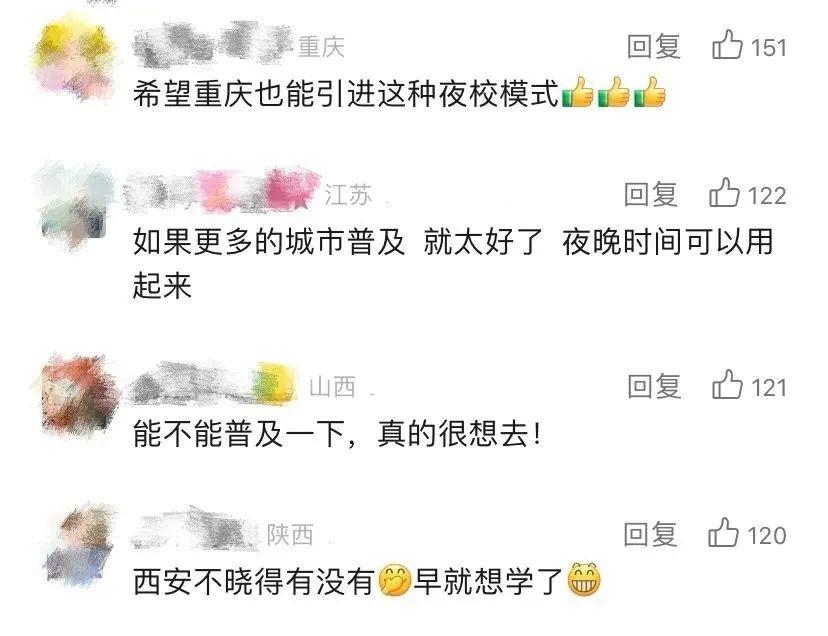Like the Chongqing comment with 151 likes

(727, 45)
